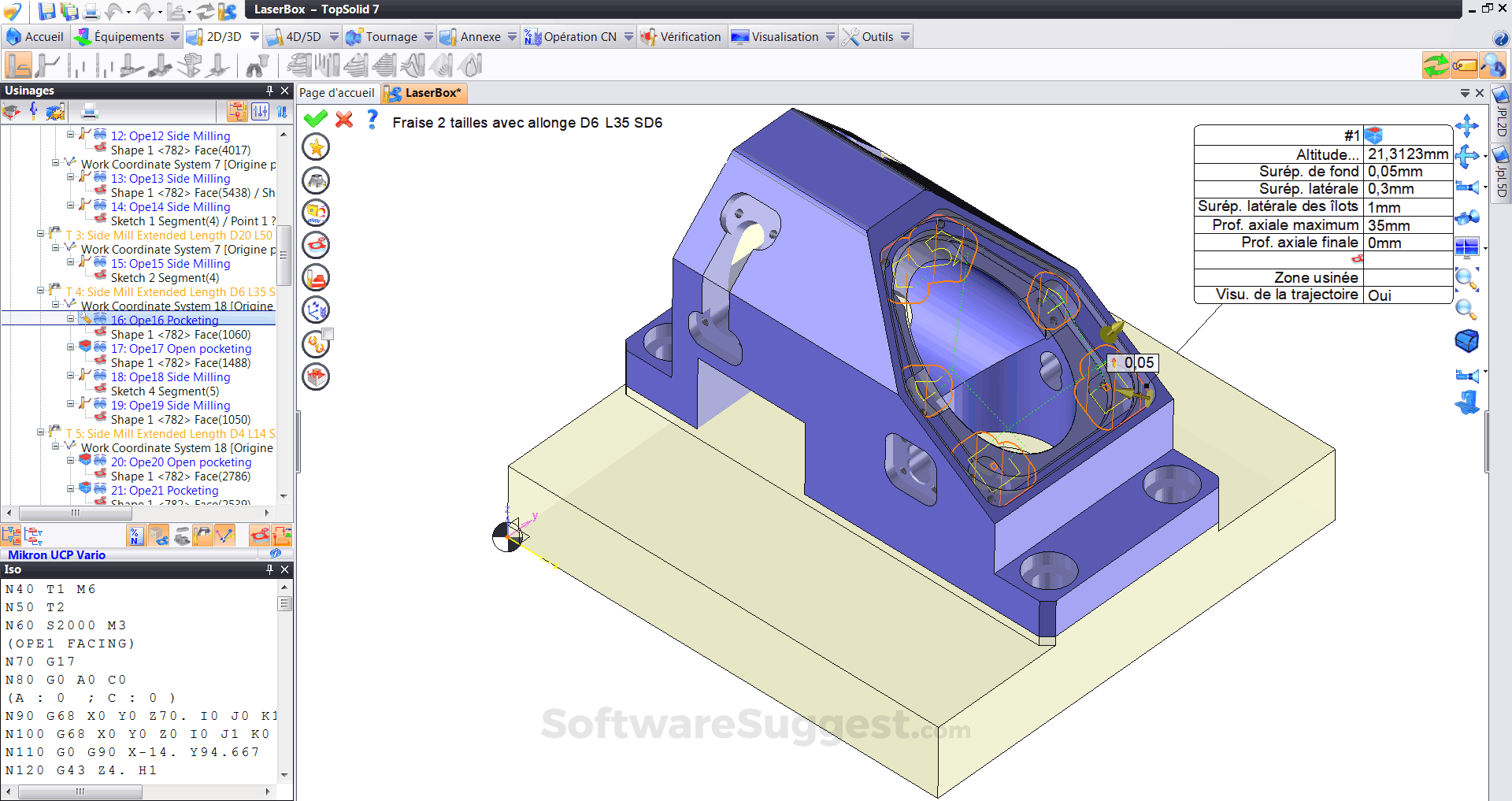The height and width of the screenshot is (801, 1512).
Task: Open help with the blue question mark icon
Action: pyautogui.click(x=372, y=120)
